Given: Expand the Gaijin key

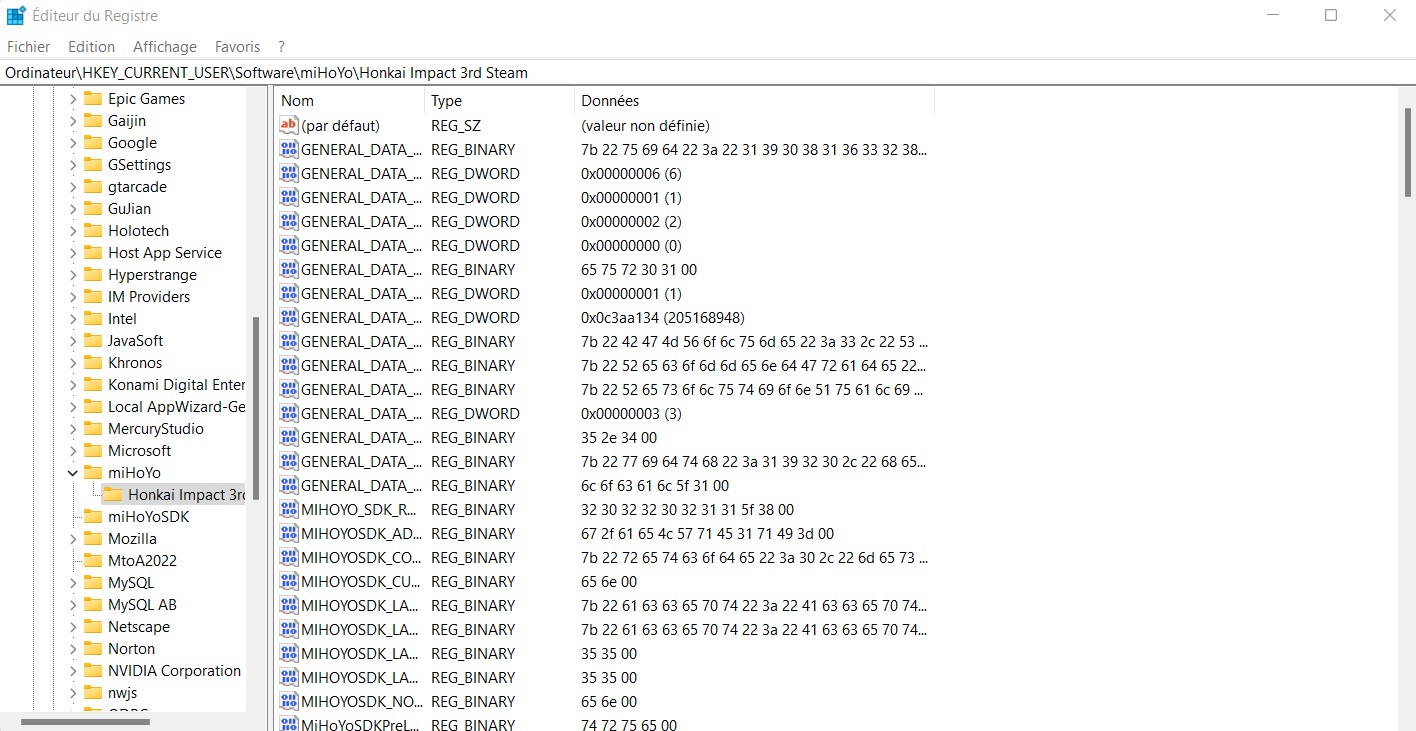Looking at the screenshot, I should pos(73,121).
